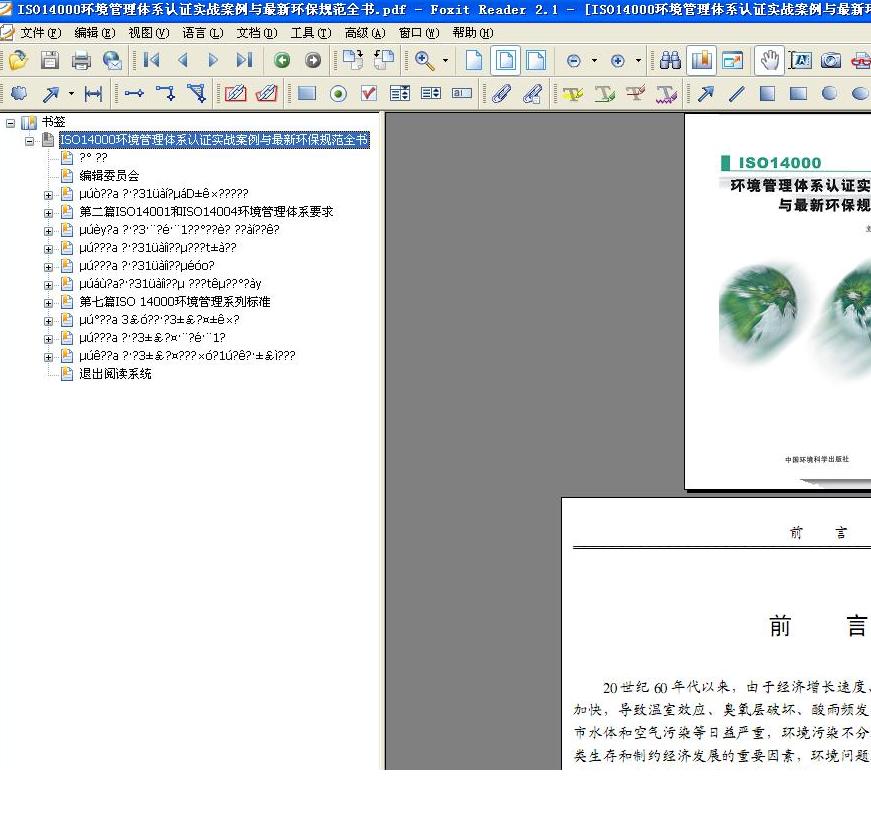Select the Highlight text tool
The image size is (871, 840).
tap(573, 94)
